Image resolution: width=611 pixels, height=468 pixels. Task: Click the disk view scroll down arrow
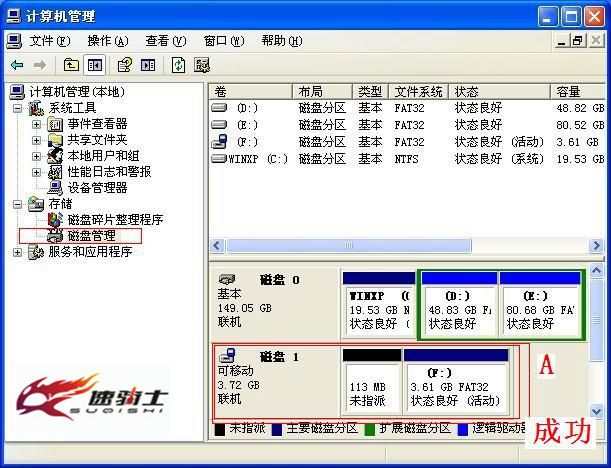pos(597,411)
